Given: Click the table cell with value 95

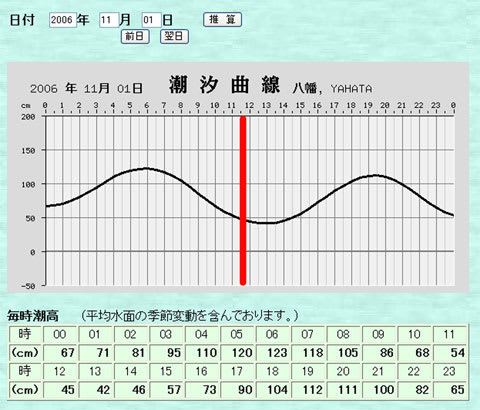Looking at the screenshot, I should coord(166,353).
